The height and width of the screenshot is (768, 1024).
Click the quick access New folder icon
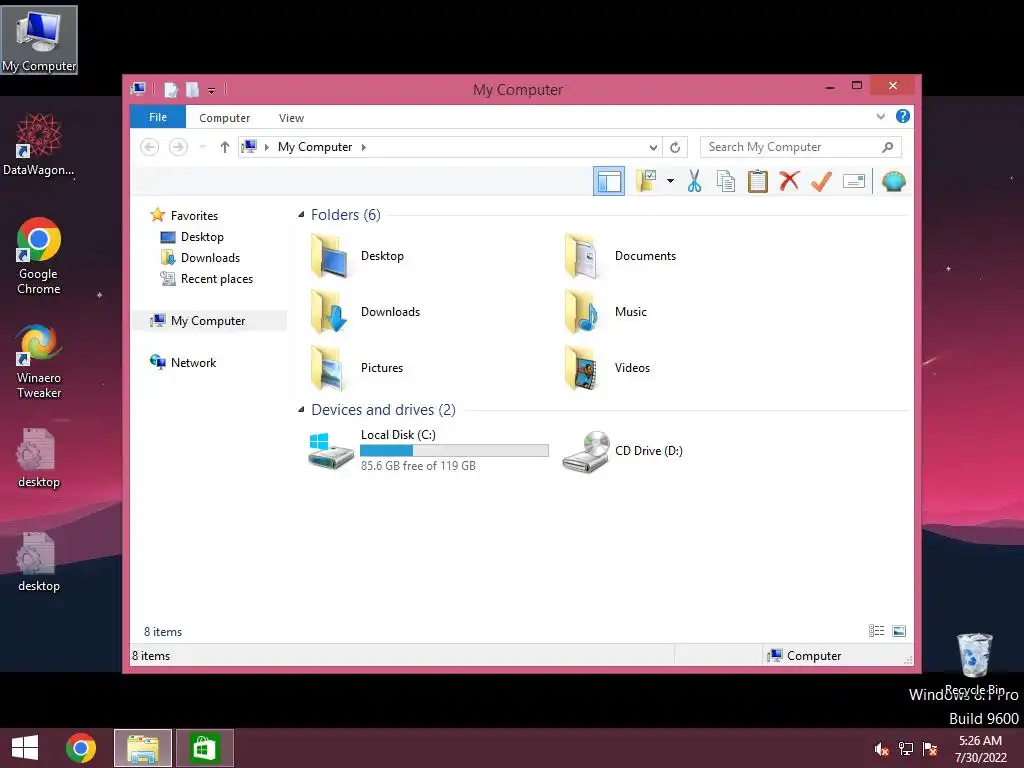click(x=192, y=89)
